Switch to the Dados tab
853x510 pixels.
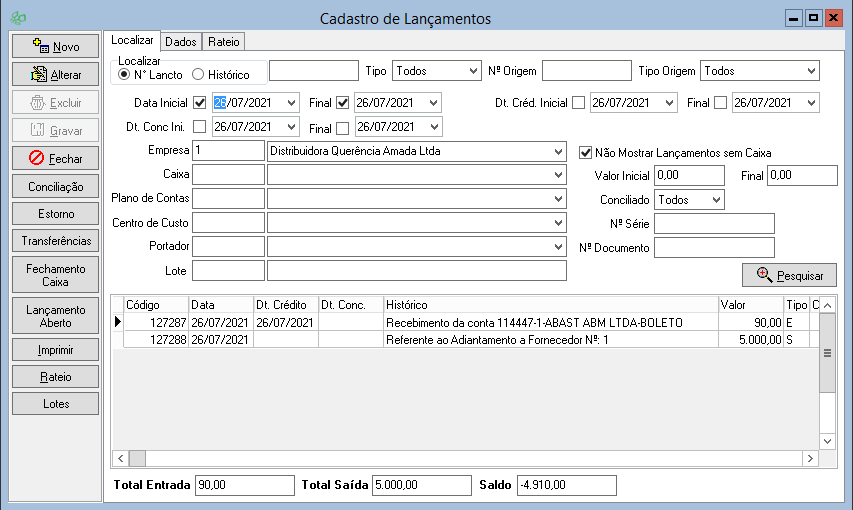coord(181,41)
